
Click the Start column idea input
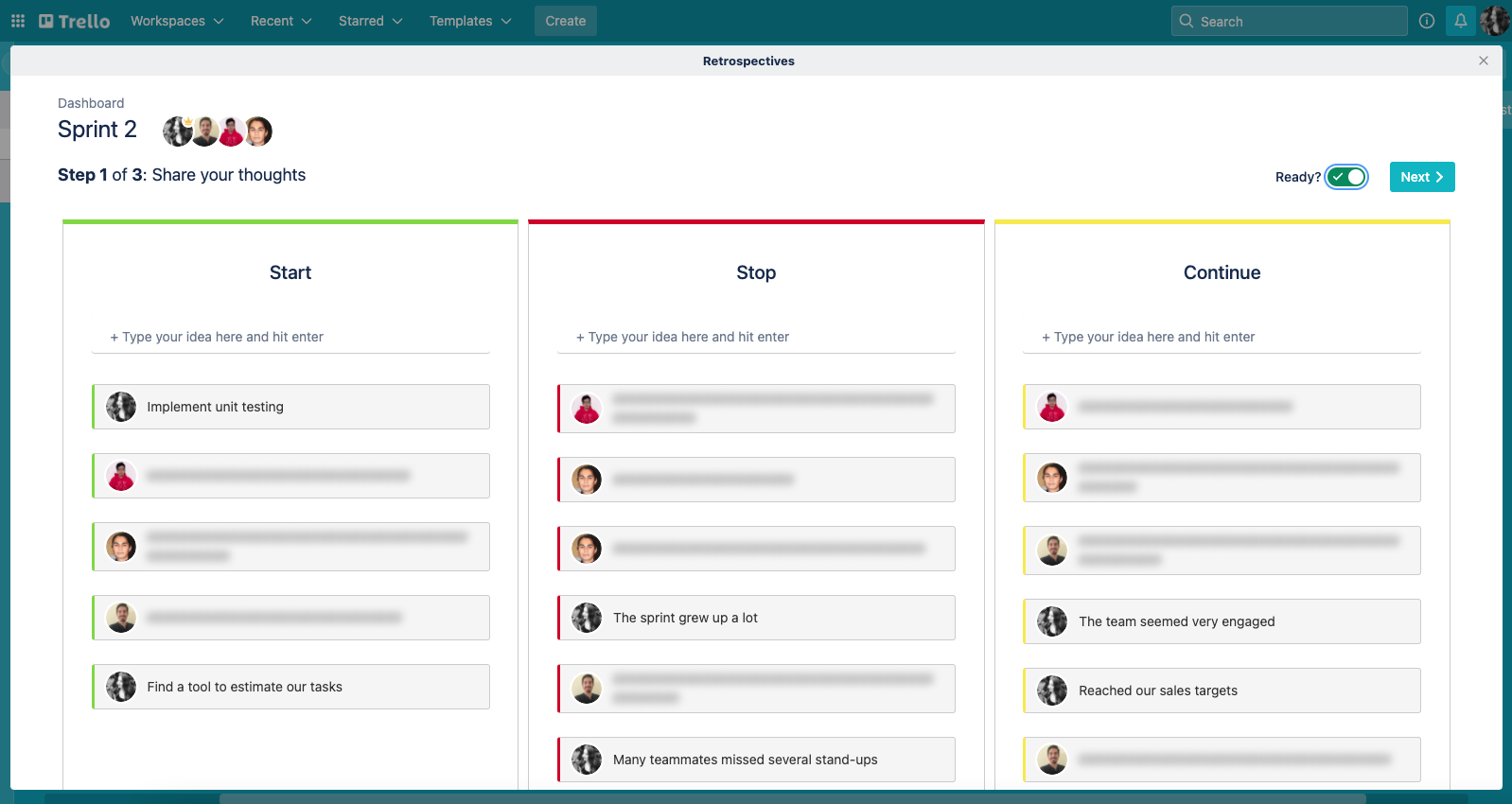pyautogui.click(x=290, y=337)
